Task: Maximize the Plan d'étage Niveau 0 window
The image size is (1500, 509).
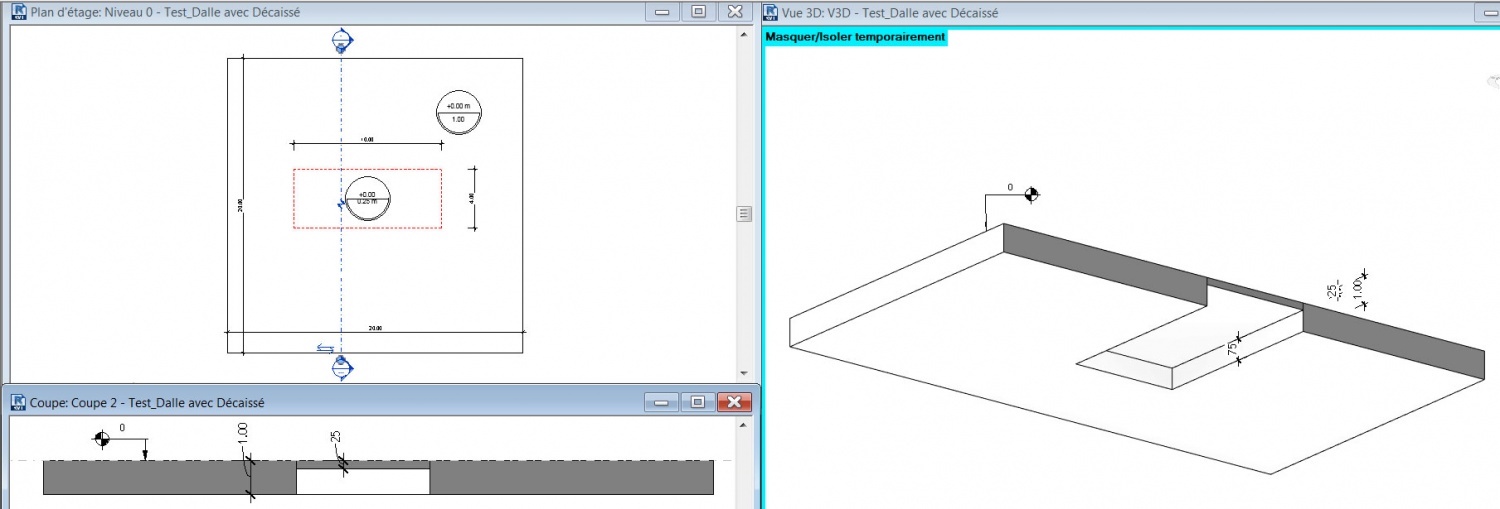Action: click(699, 12)
